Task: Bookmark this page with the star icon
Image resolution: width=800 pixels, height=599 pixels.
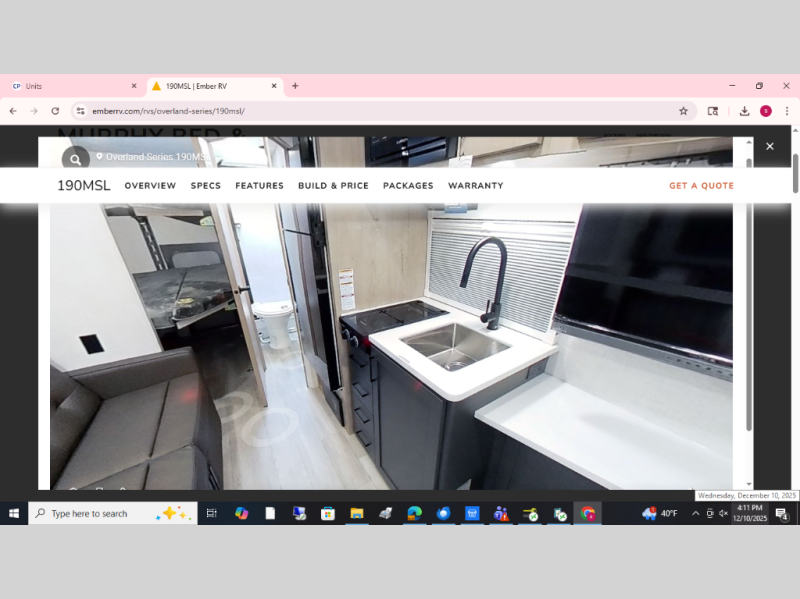Action: [683, 111]
